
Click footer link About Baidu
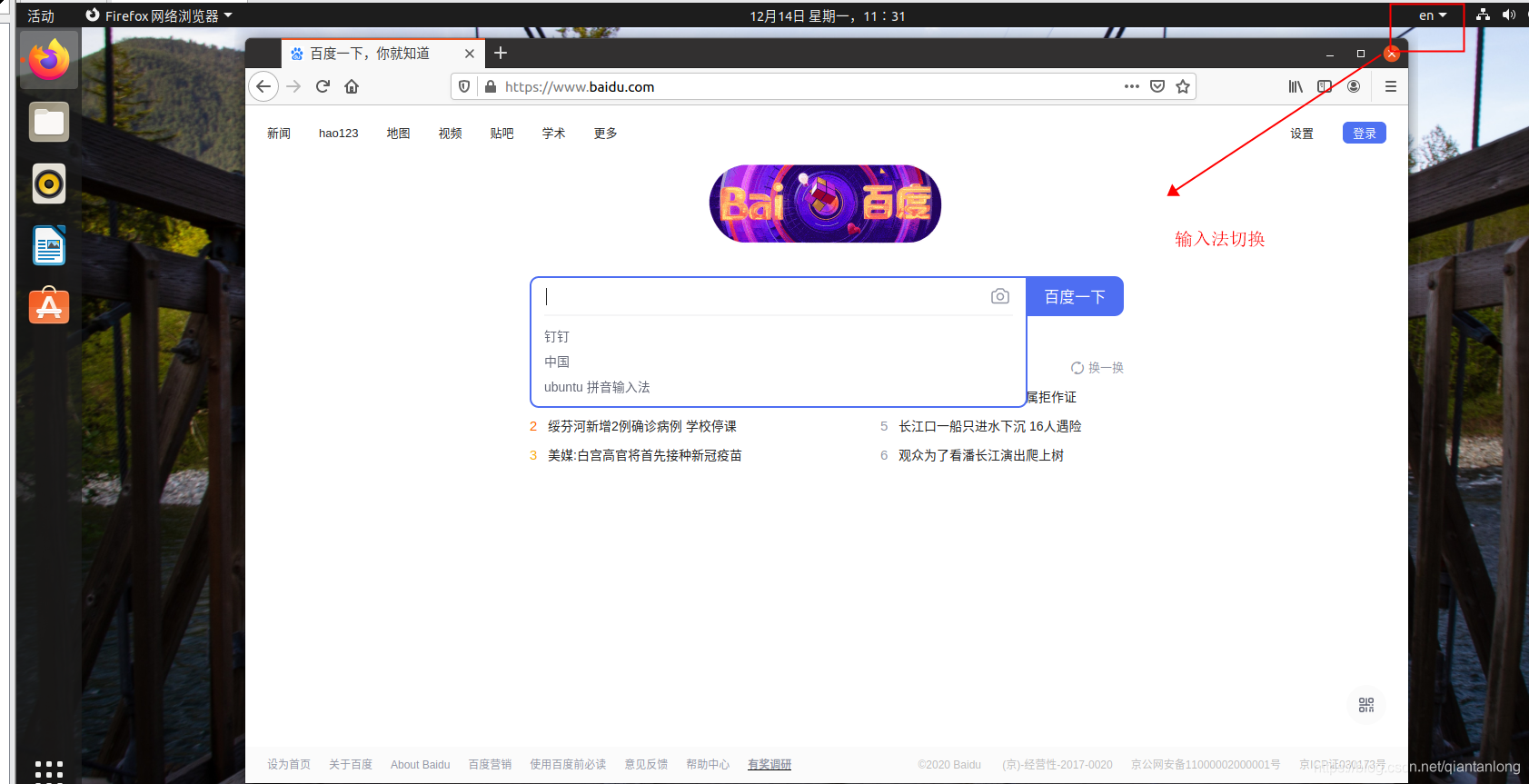[x=420, y=764]
